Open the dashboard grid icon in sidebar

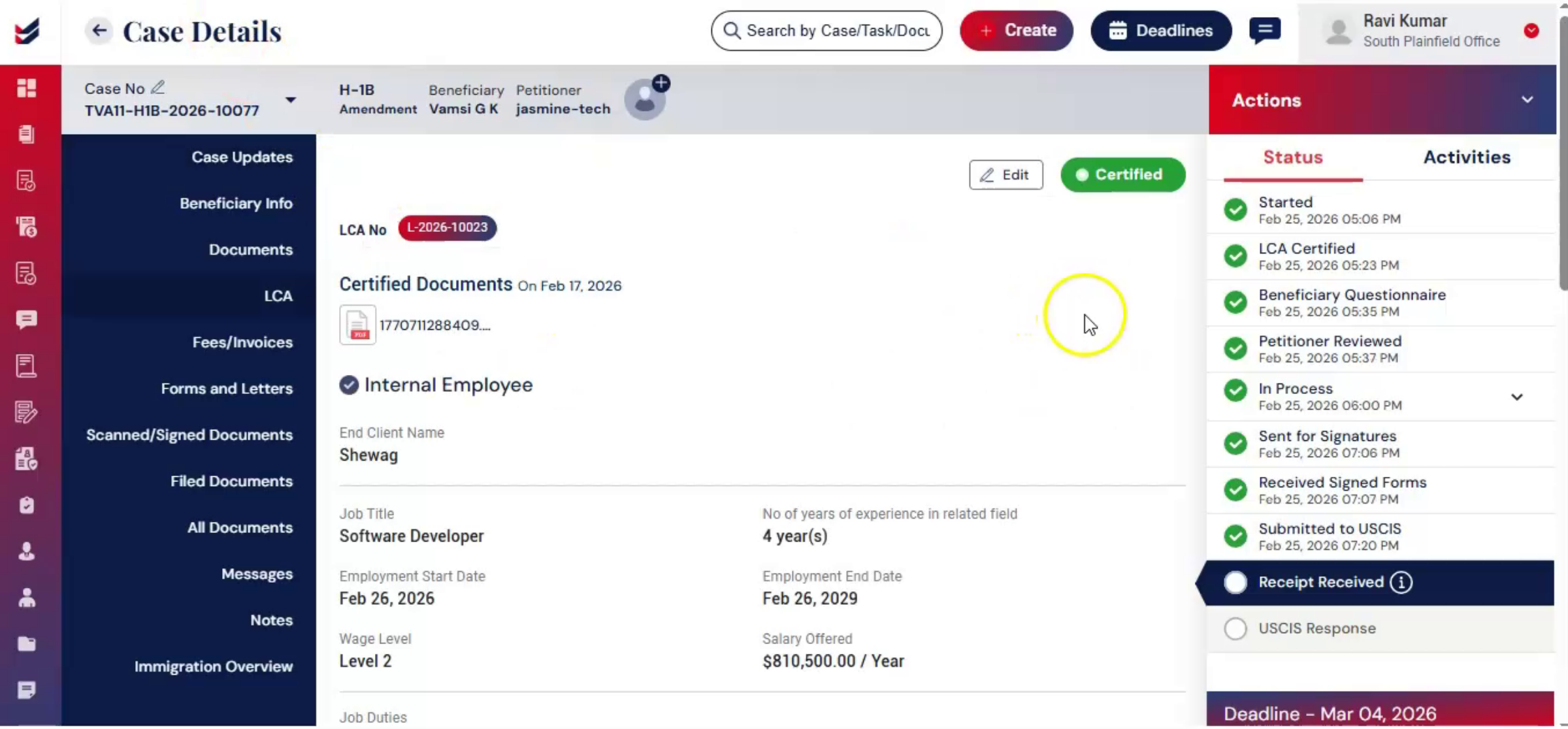pos(27,88)
